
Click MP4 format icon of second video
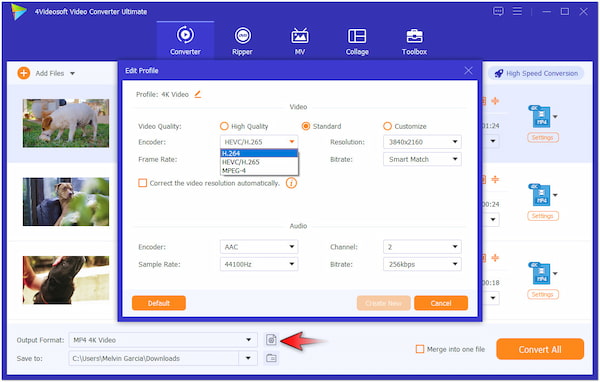[540, 195]
